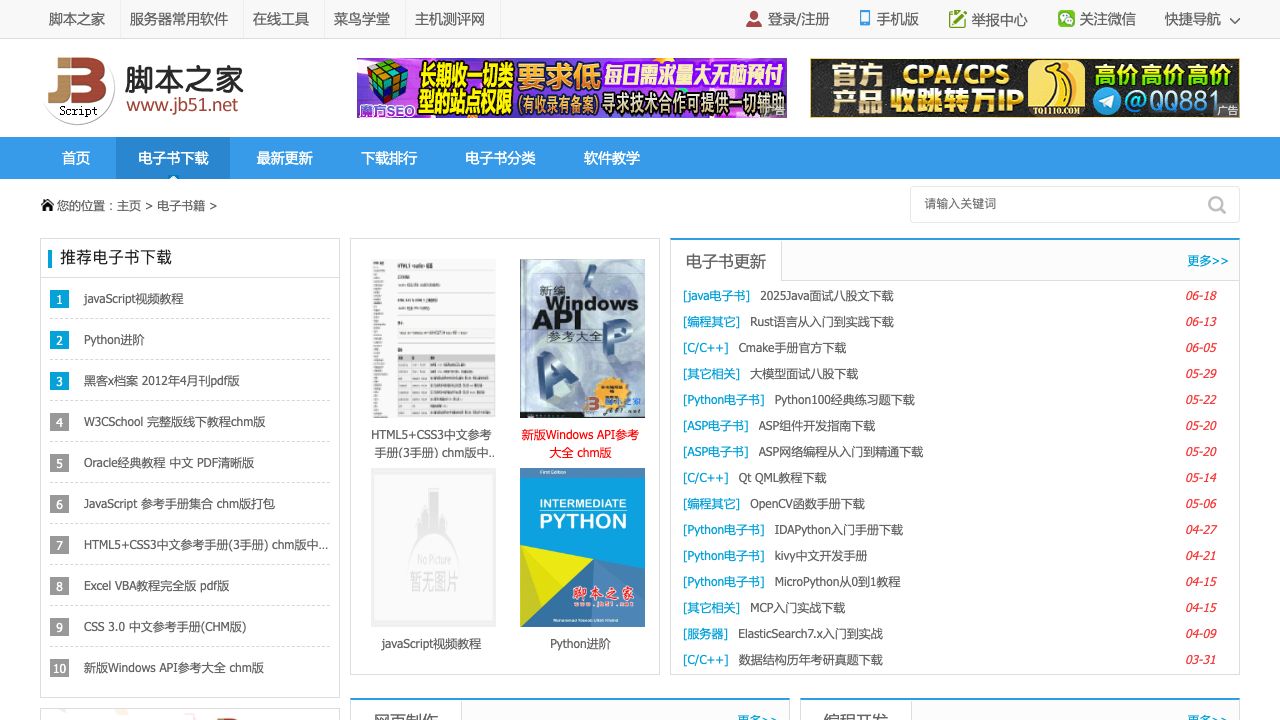
Task: Open the Intermediate Python book cover thumbnail
Action: click(x=582, y=547)
